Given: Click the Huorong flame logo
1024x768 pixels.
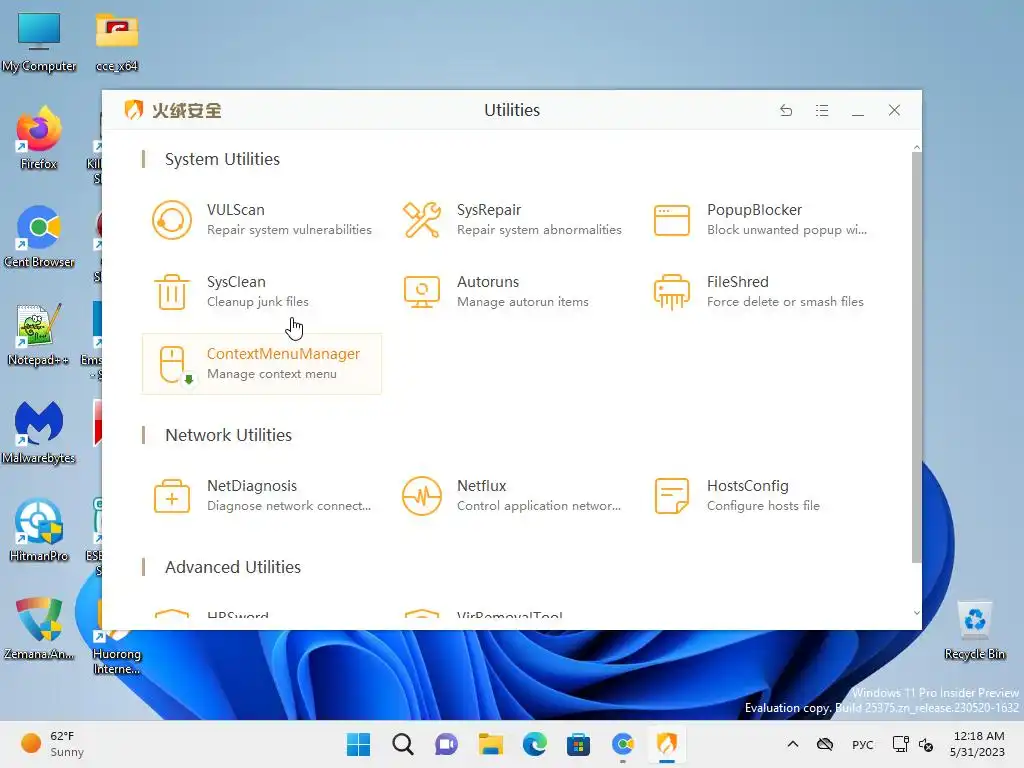Looking at the screenshot, I should point(134,110).
